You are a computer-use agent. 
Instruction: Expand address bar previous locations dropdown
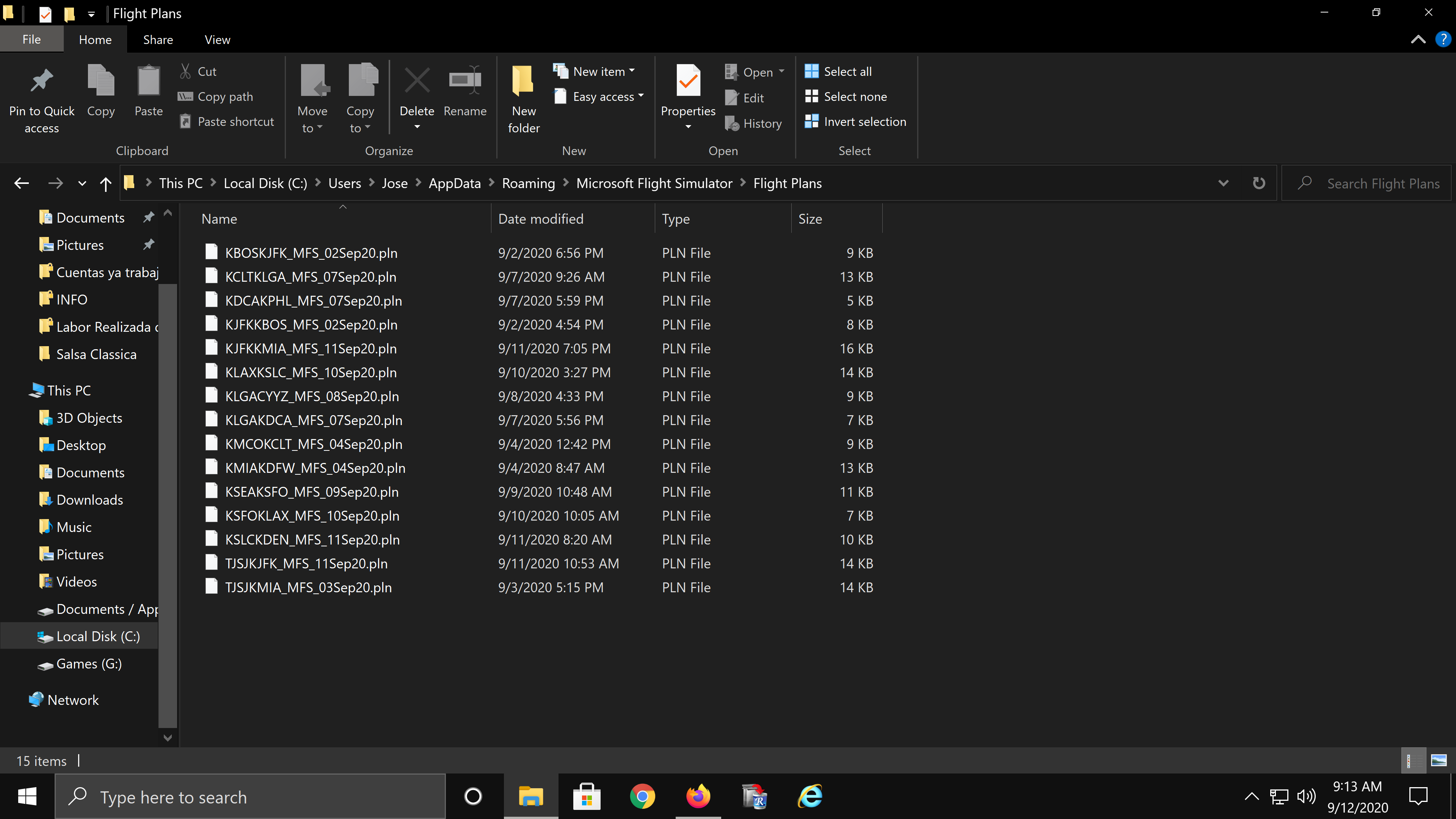point(1223,183)
